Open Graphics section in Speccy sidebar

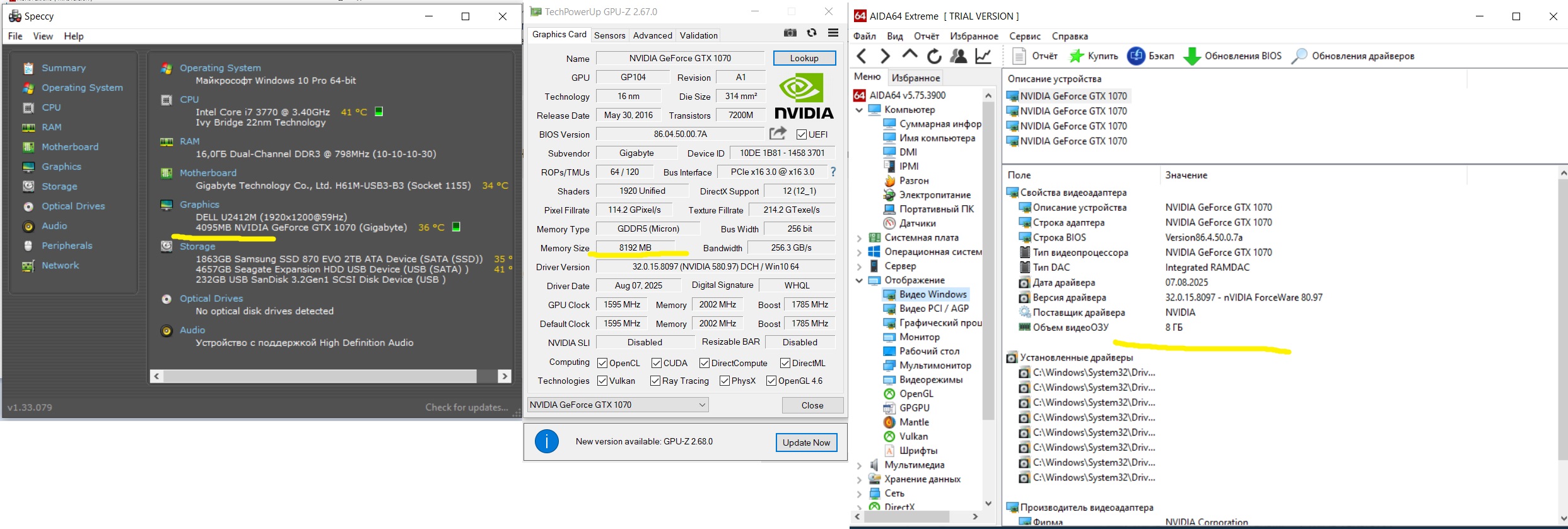61,167
